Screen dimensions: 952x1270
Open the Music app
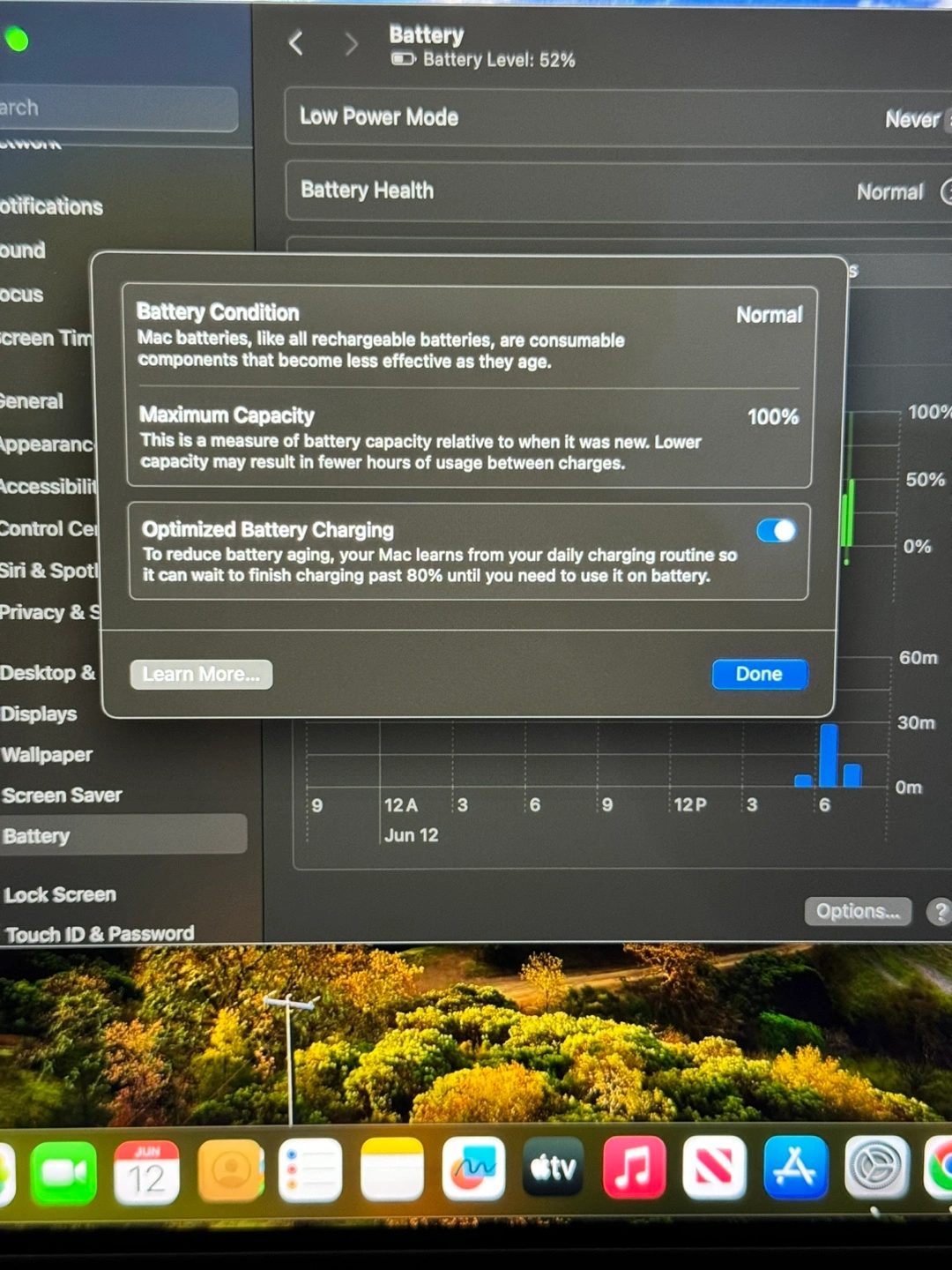pyautogui.click(x=634, y=1168)
